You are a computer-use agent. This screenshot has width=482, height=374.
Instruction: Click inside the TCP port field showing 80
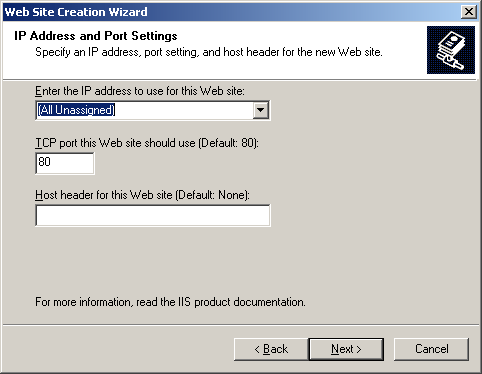[x=65, y=163]
